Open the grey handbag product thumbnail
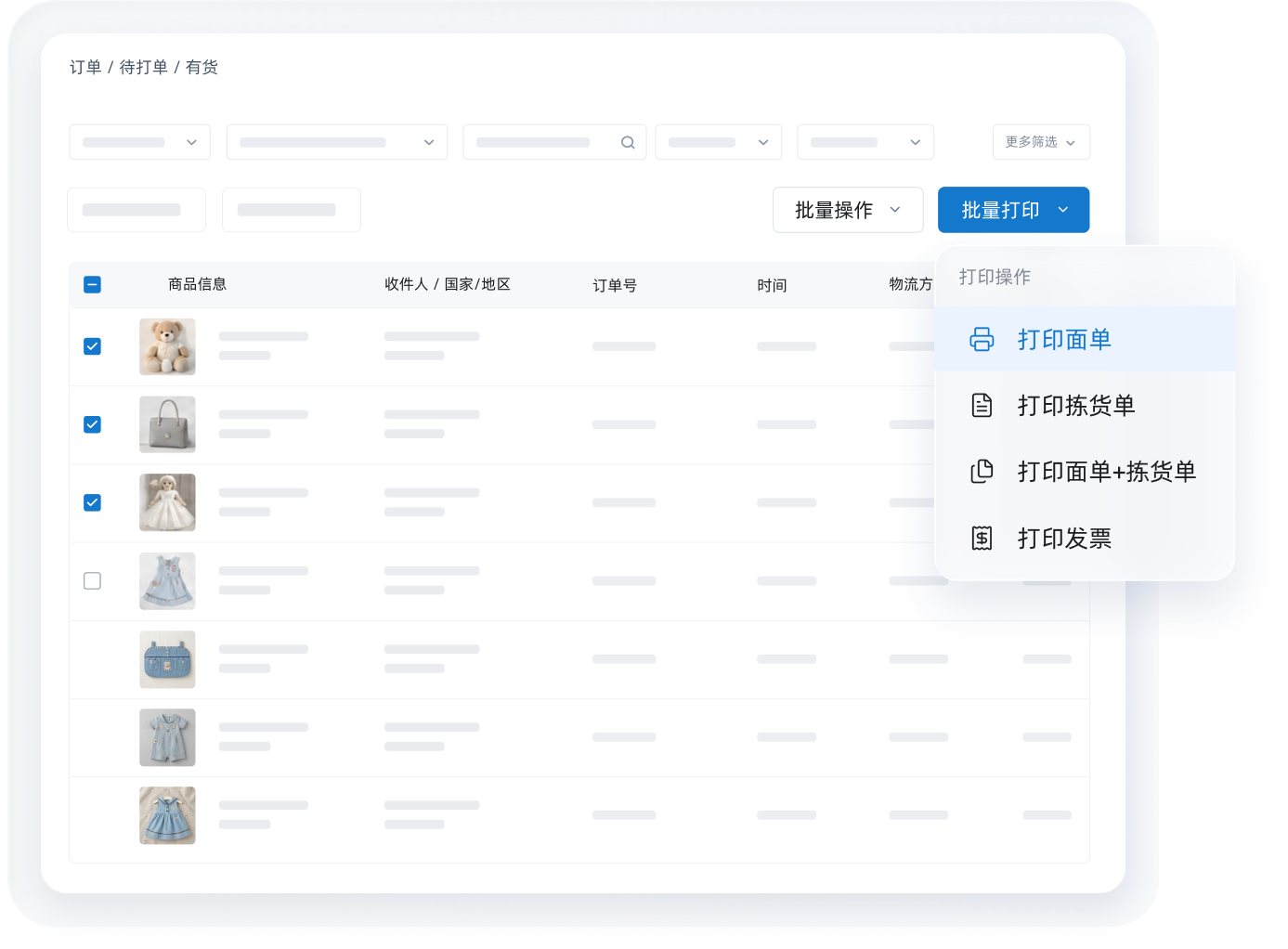 point(167,424)
